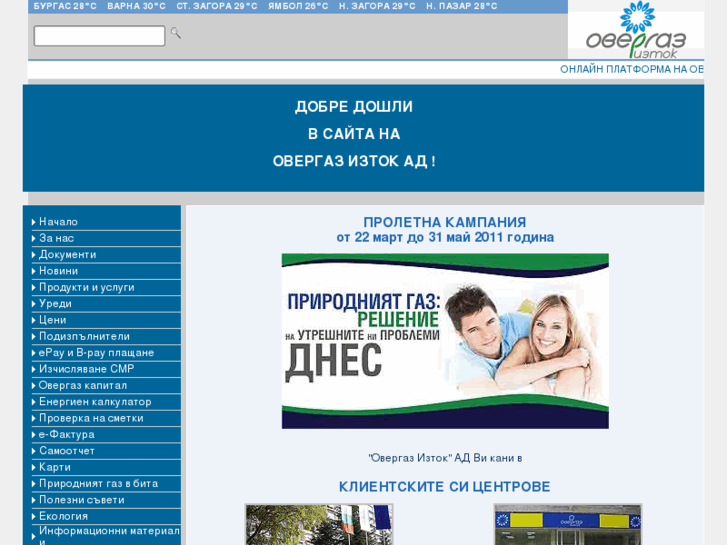Open Изчисляване СМР link
Viewport: 727px width, 545px height.
pyautogui.click(x=87, y=369)
